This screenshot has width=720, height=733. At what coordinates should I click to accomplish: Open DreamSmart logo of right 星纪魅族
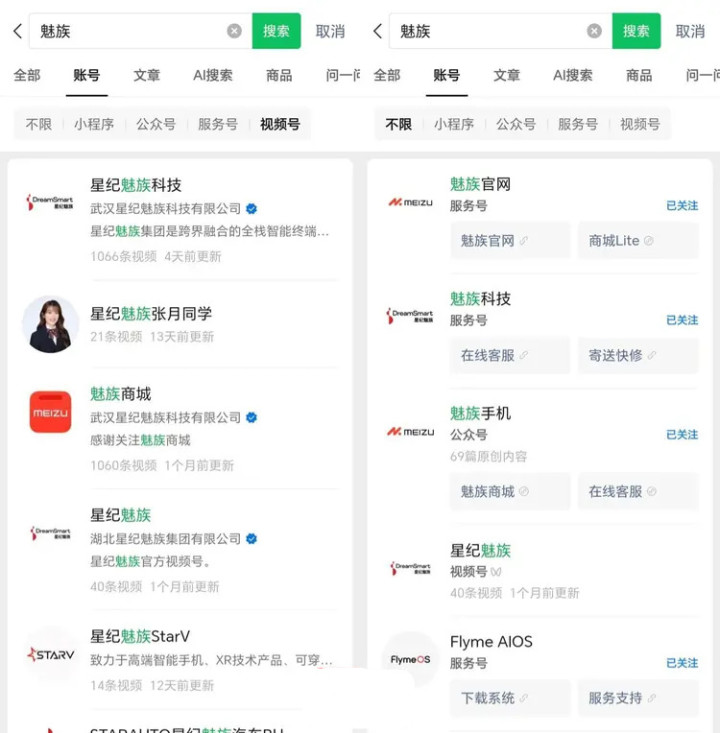pyautogui.click(x=410, y=568)
